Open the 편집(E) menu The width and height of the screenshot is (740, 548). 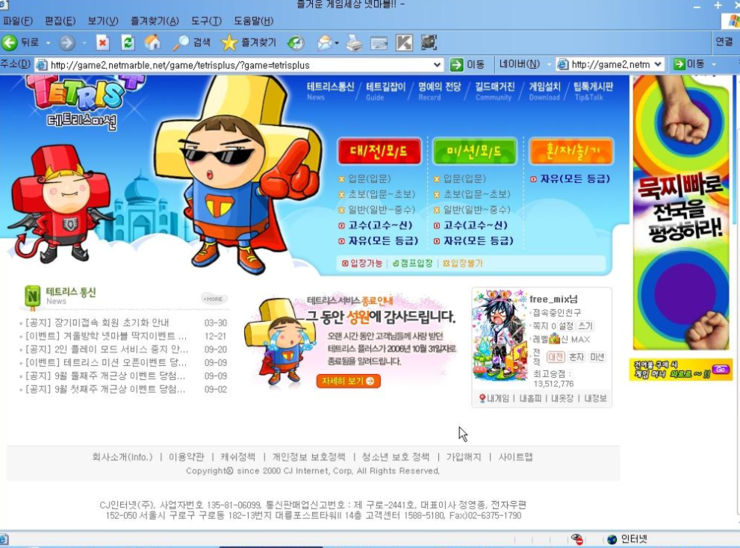click(x=60, y=21)
